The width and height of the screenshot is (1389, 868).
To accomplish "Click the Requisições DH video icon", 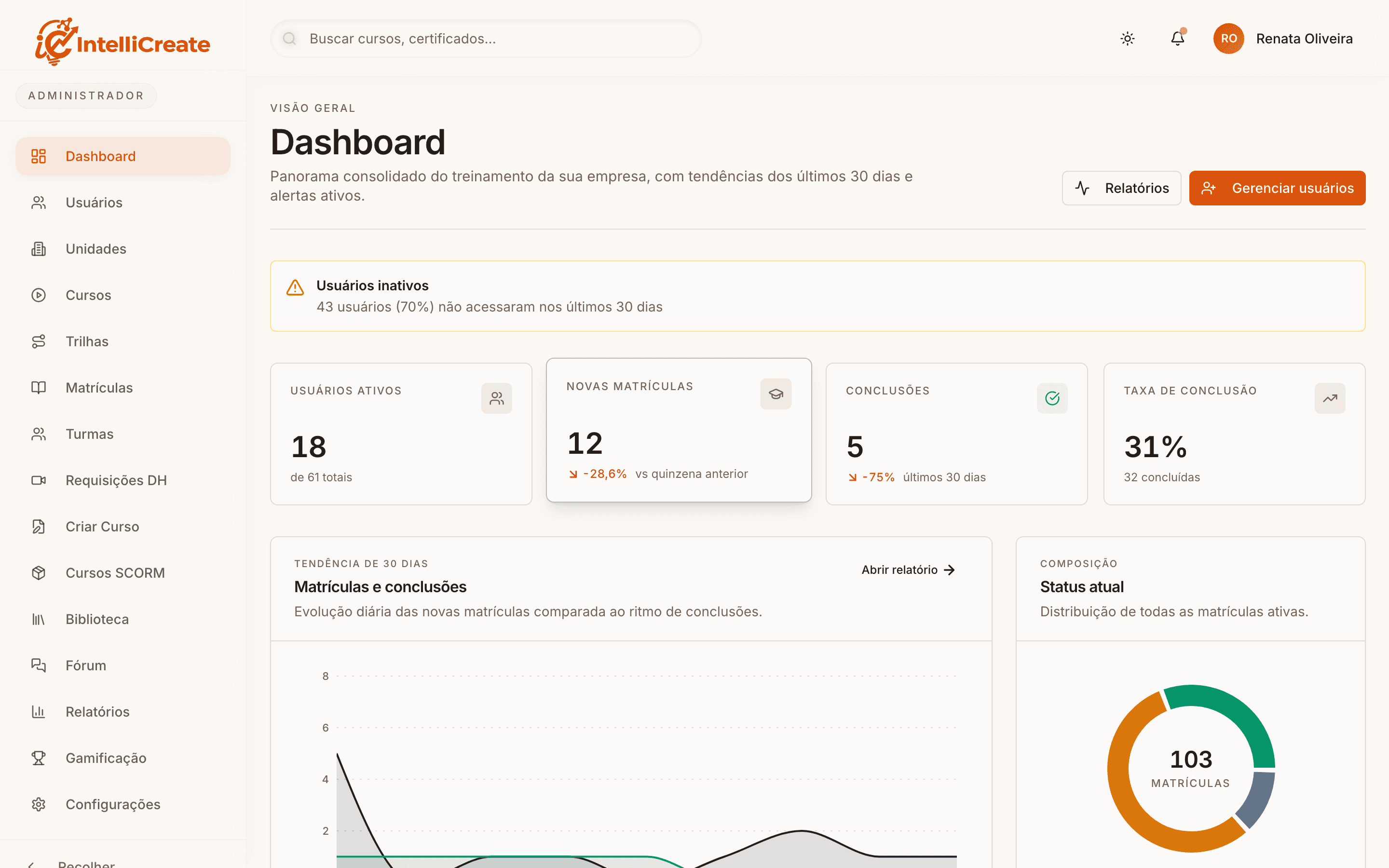I will point(39,480).
